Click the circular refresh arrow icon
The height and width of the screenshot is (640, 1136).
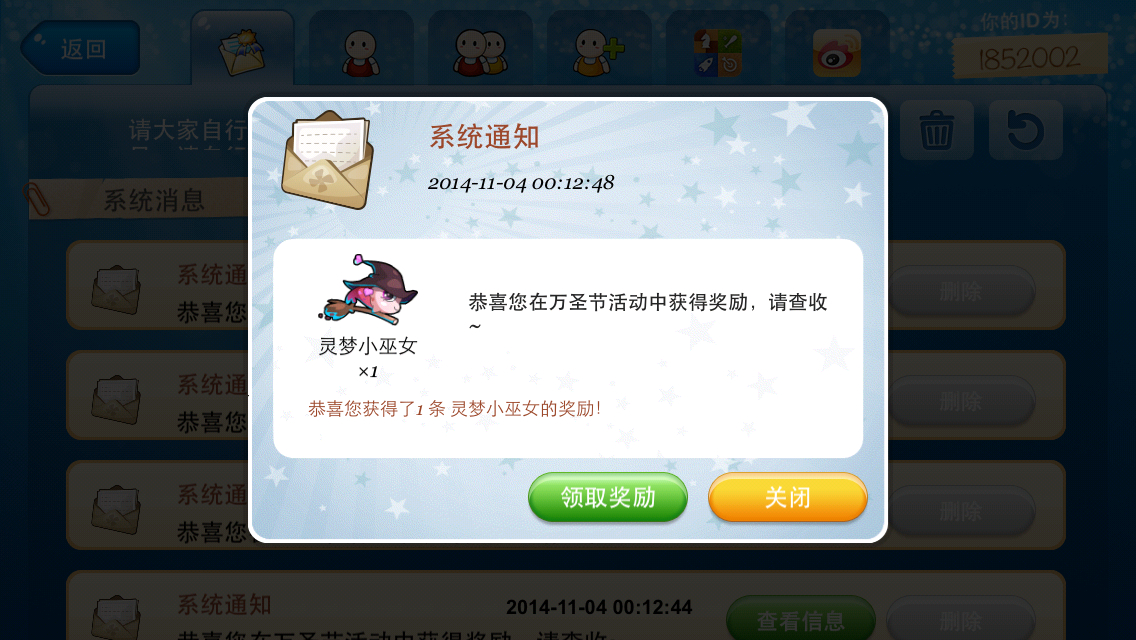click(1025, 130)
